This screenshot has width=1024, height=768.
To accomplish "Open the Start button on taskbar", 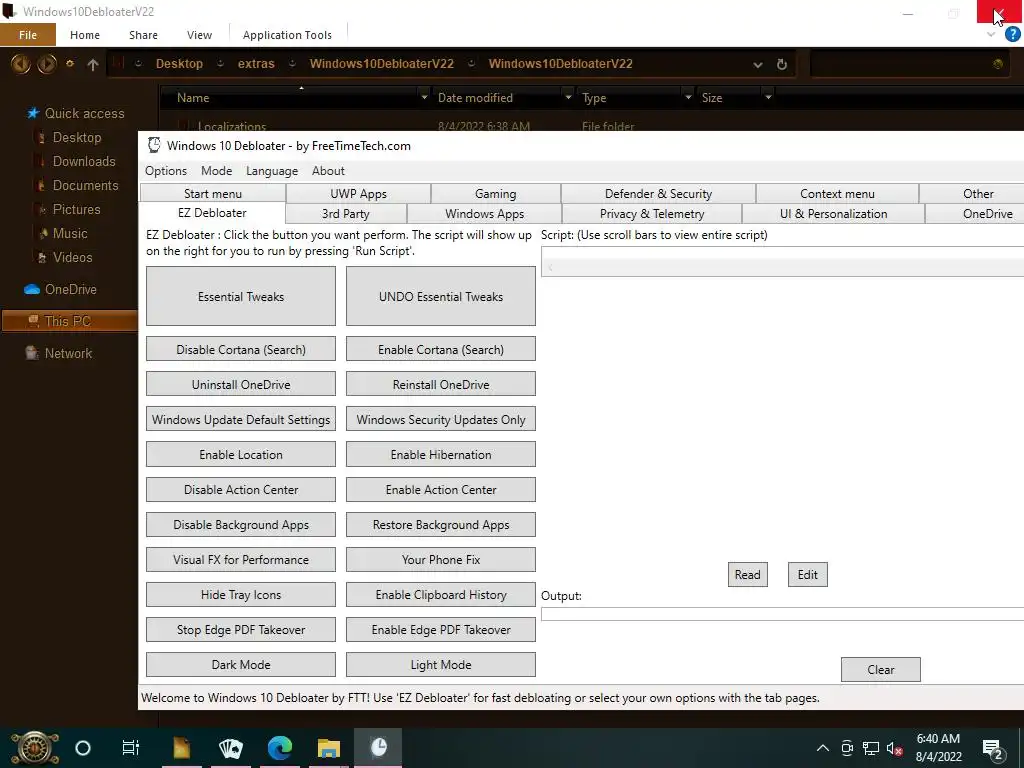I will coord(34,748).
